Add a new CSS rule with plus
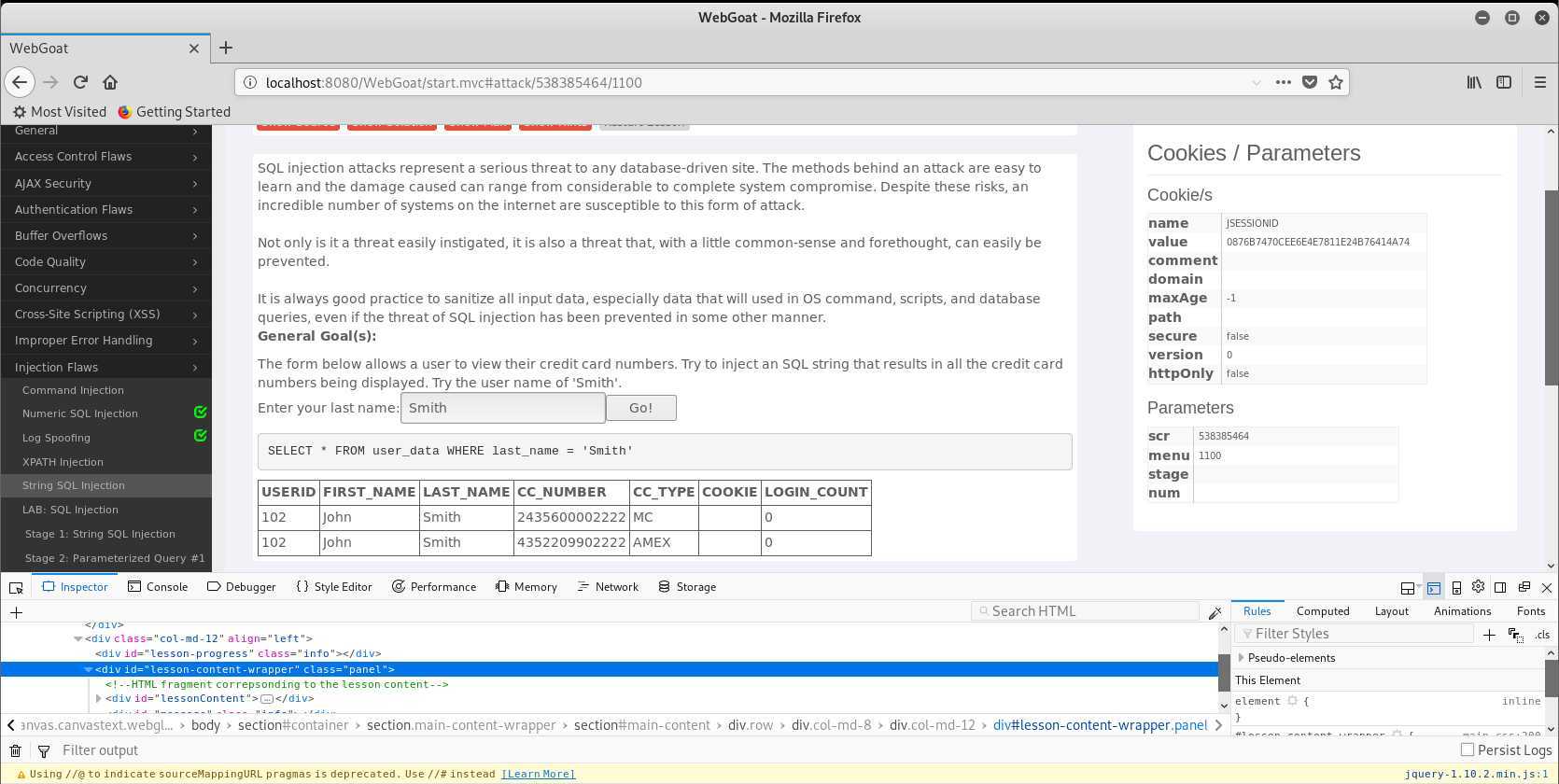Screen dimensions: 1559x784 click(x=1489, y=635)
